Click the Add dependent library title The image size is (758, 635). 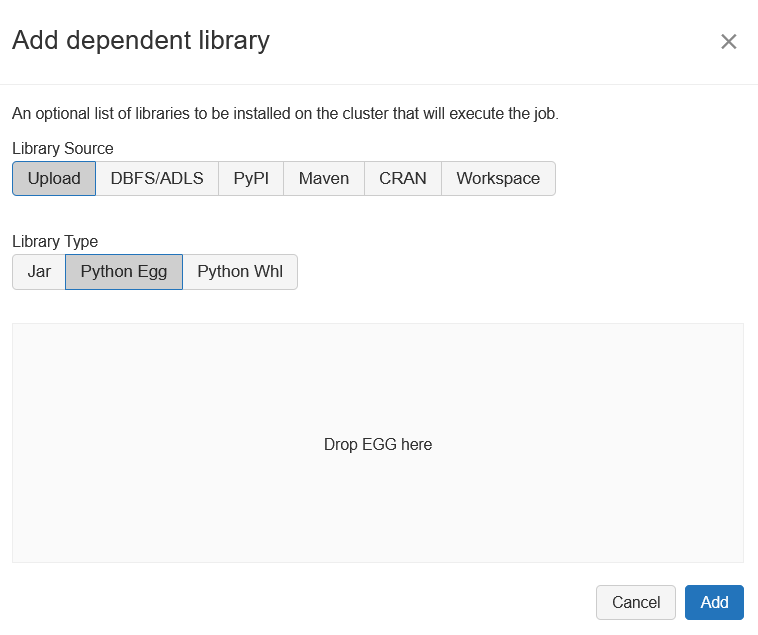(140, 41)
